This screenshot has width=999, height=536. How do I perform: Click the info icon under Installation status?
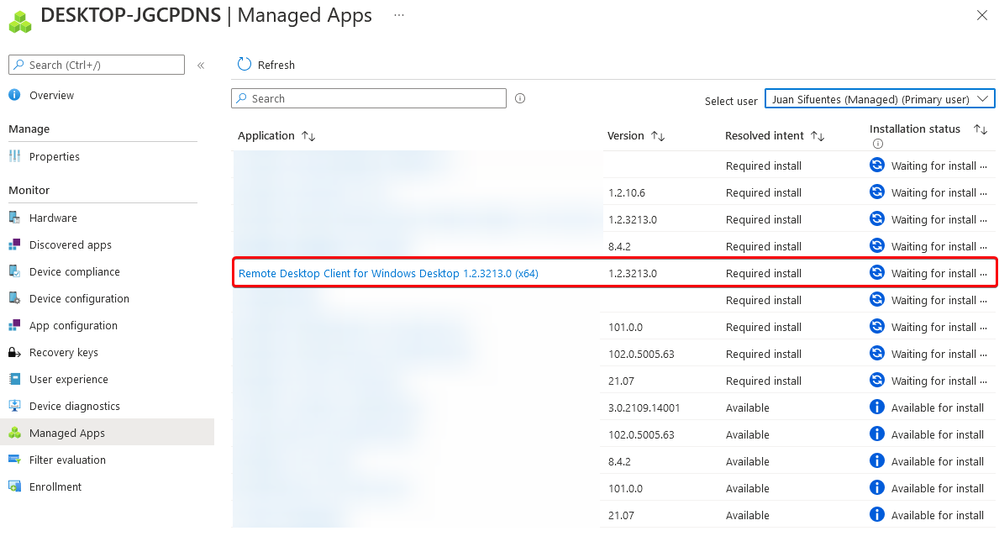[877, 143]
